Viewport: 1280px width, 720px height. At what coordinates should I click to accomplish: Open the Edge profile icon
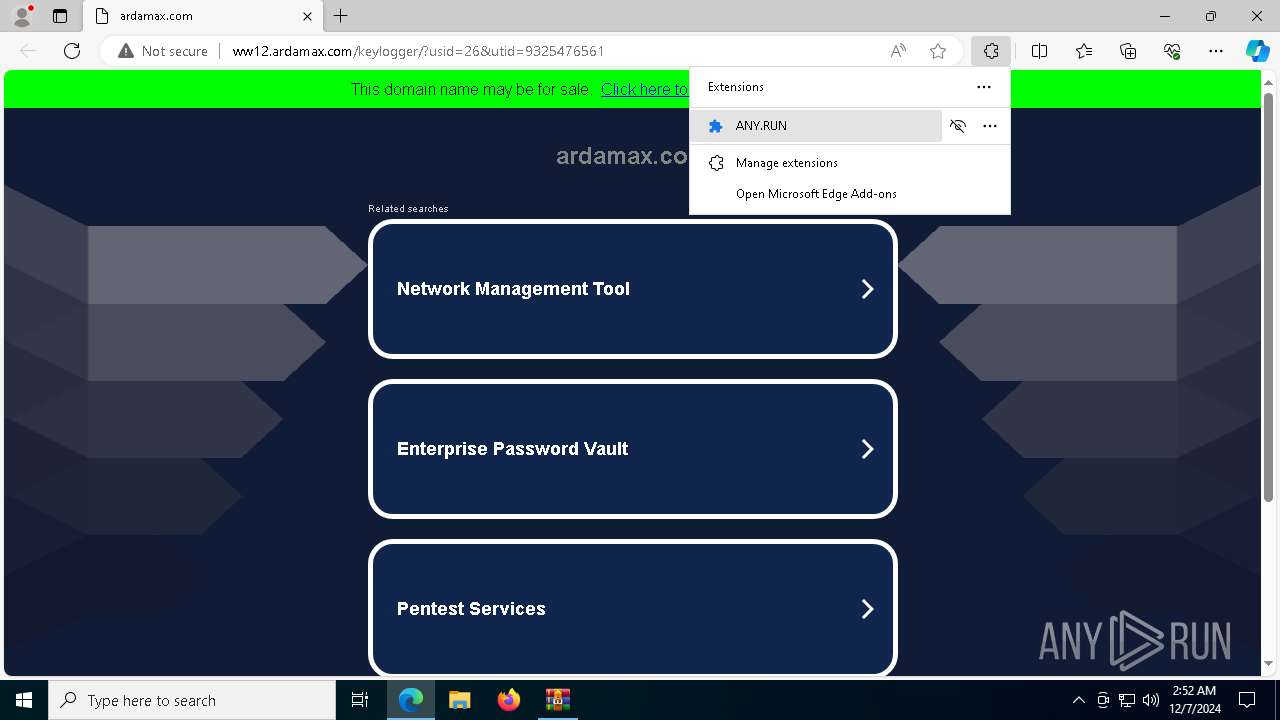22,16
